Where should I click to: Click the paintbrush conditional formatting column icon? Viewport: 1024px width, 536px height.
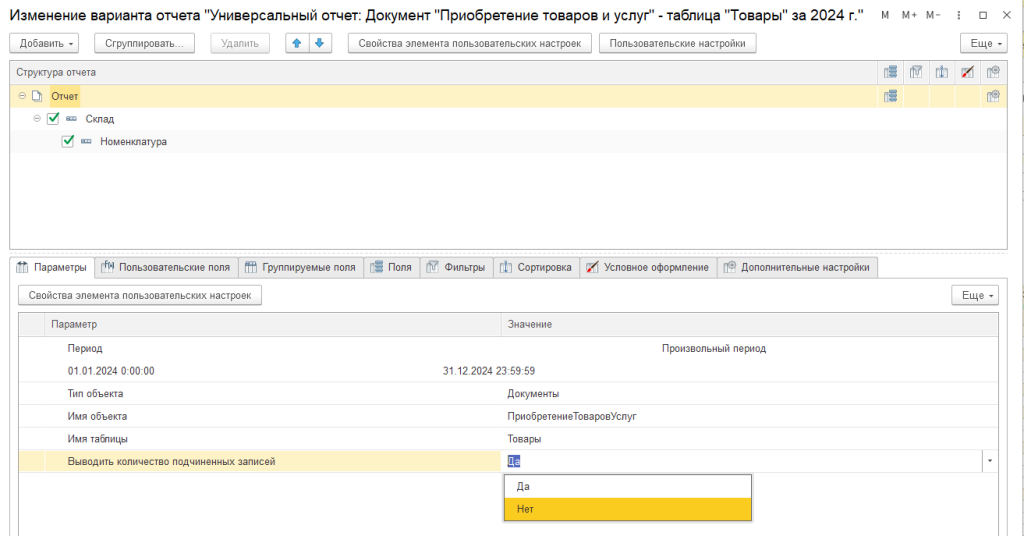pyautogui.click(x=966, y=72)
